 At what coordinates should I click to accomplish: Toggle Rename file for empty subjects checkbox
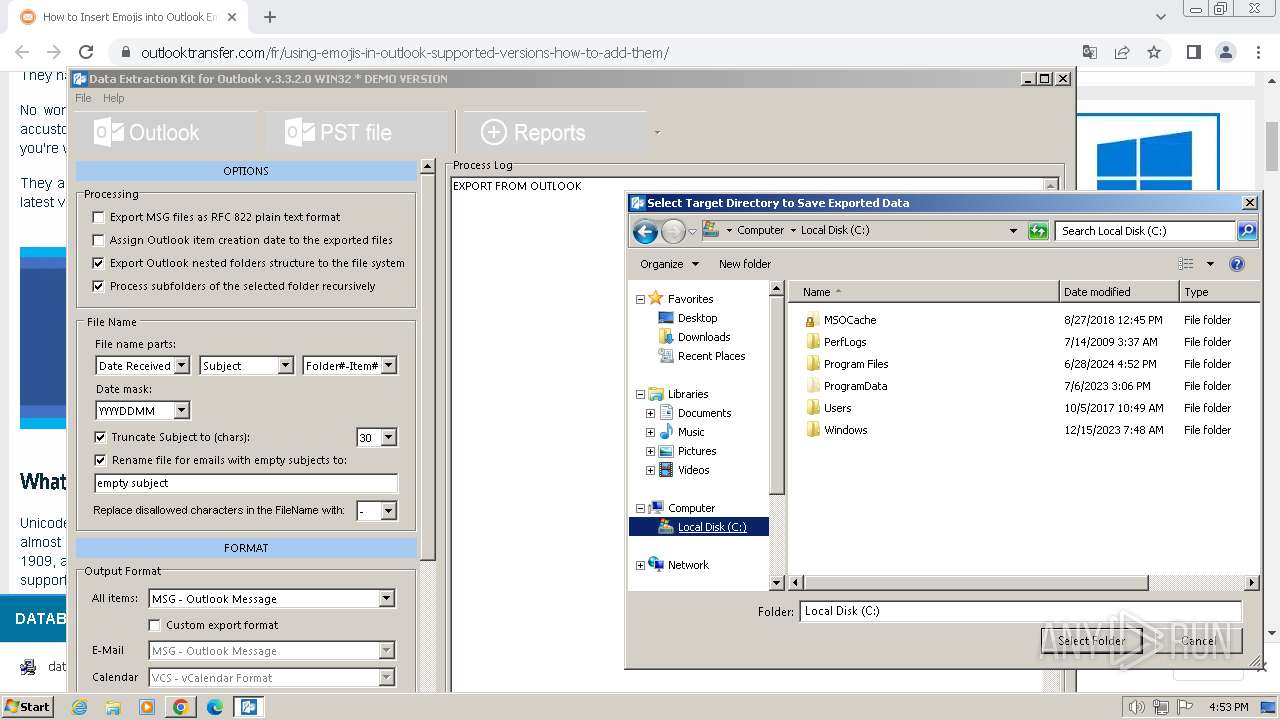pyautogui.click(x=100, y=460)
